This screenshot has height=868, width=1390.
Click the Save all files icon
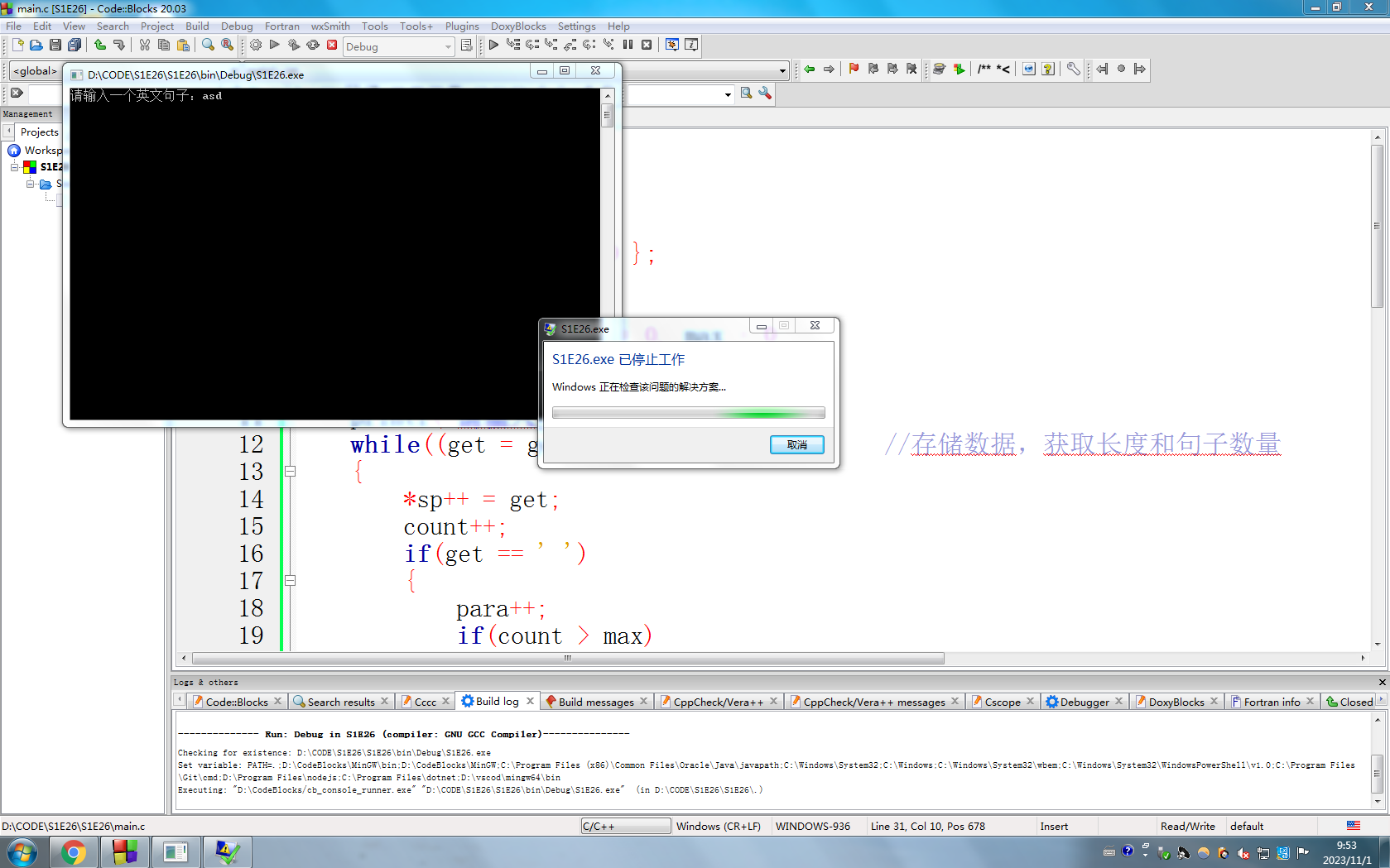[x=75, y=45]
